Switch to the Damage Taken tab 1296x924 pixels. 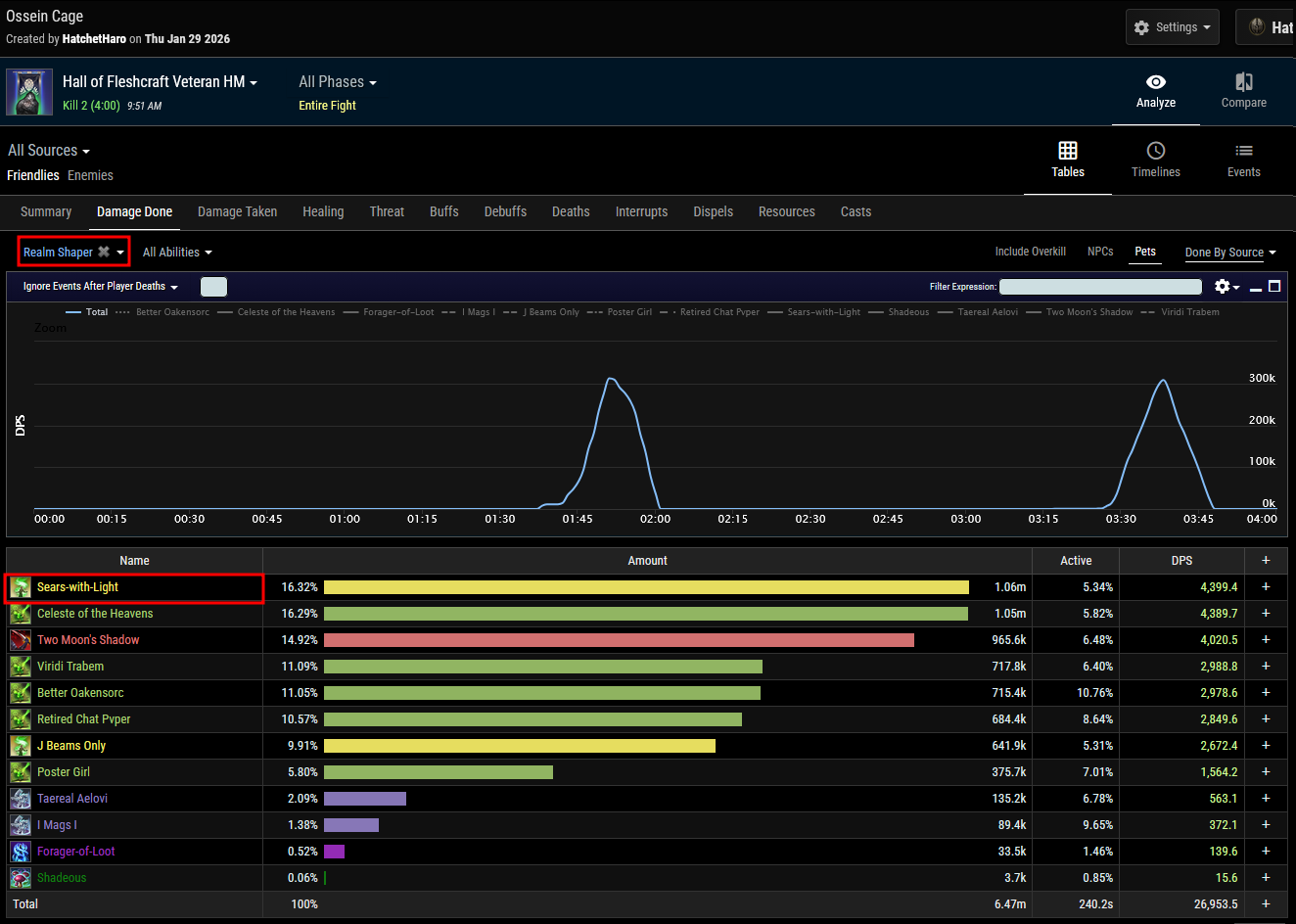pyautogui.click(x=237, y=211)
